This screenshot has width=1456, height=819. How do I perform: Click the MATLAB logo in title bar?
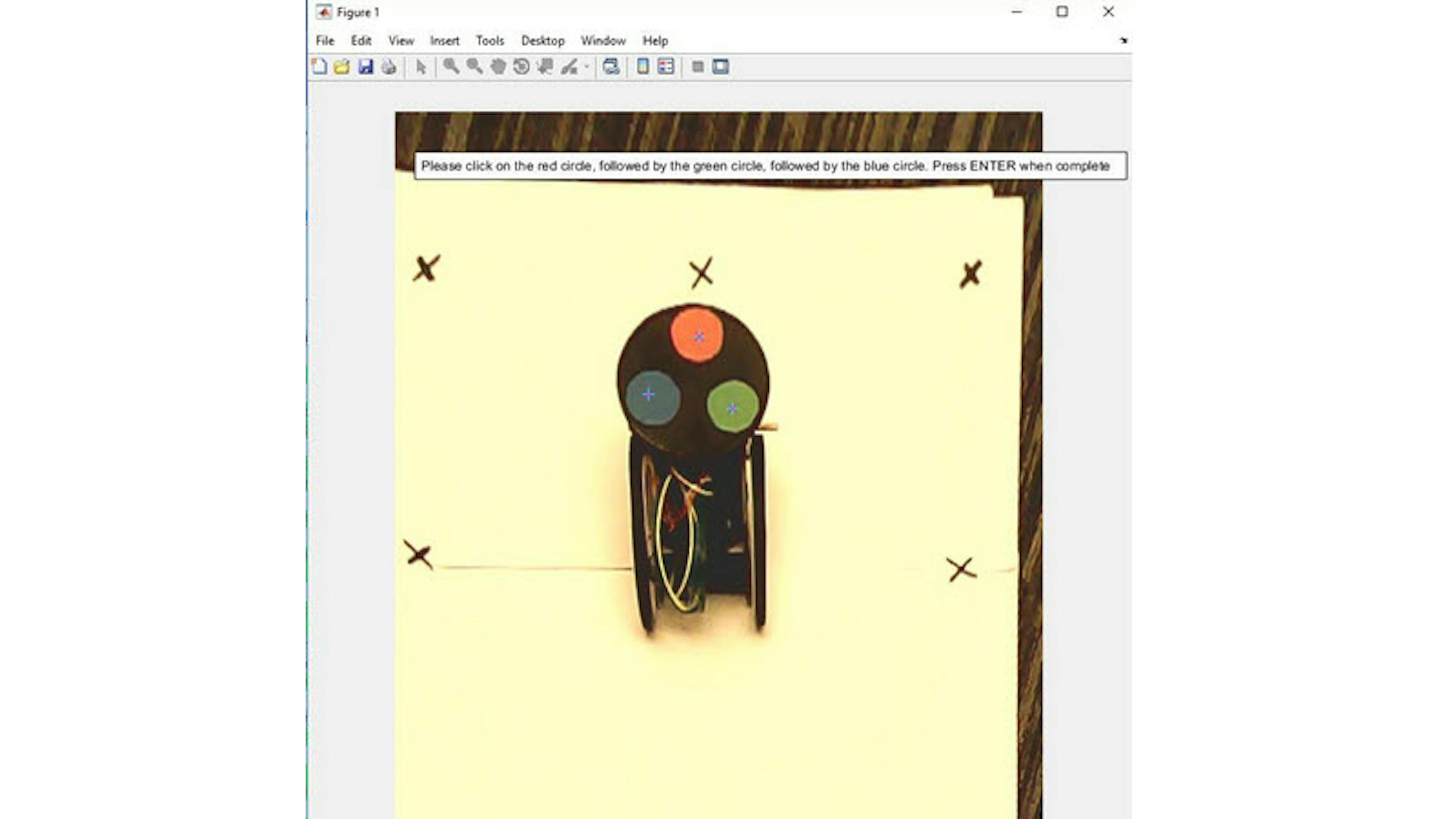click(324, 12)
